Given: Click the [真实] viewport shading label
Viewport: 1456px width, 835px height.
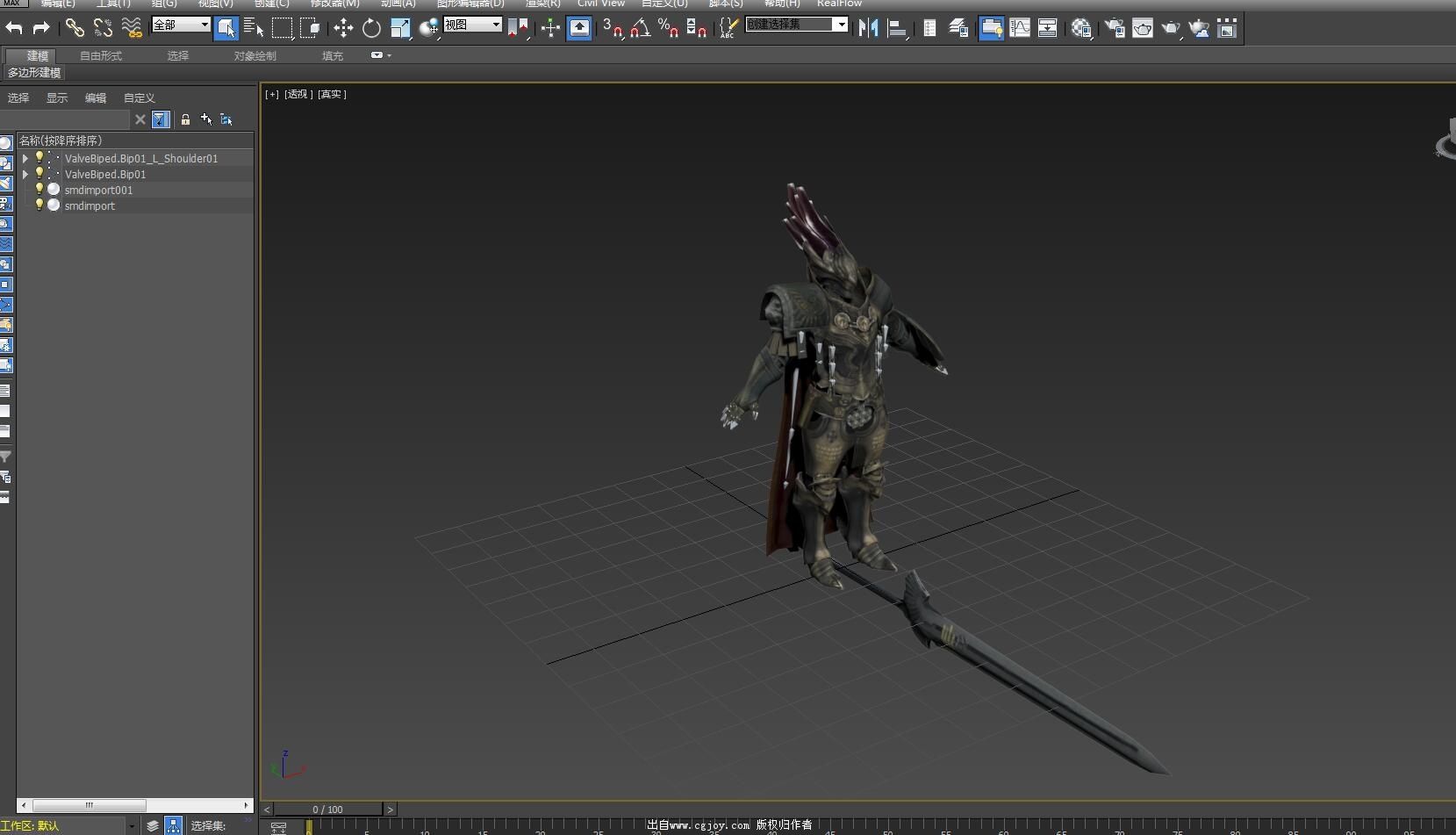Looking at the screenshot, I should coord(333,94).
